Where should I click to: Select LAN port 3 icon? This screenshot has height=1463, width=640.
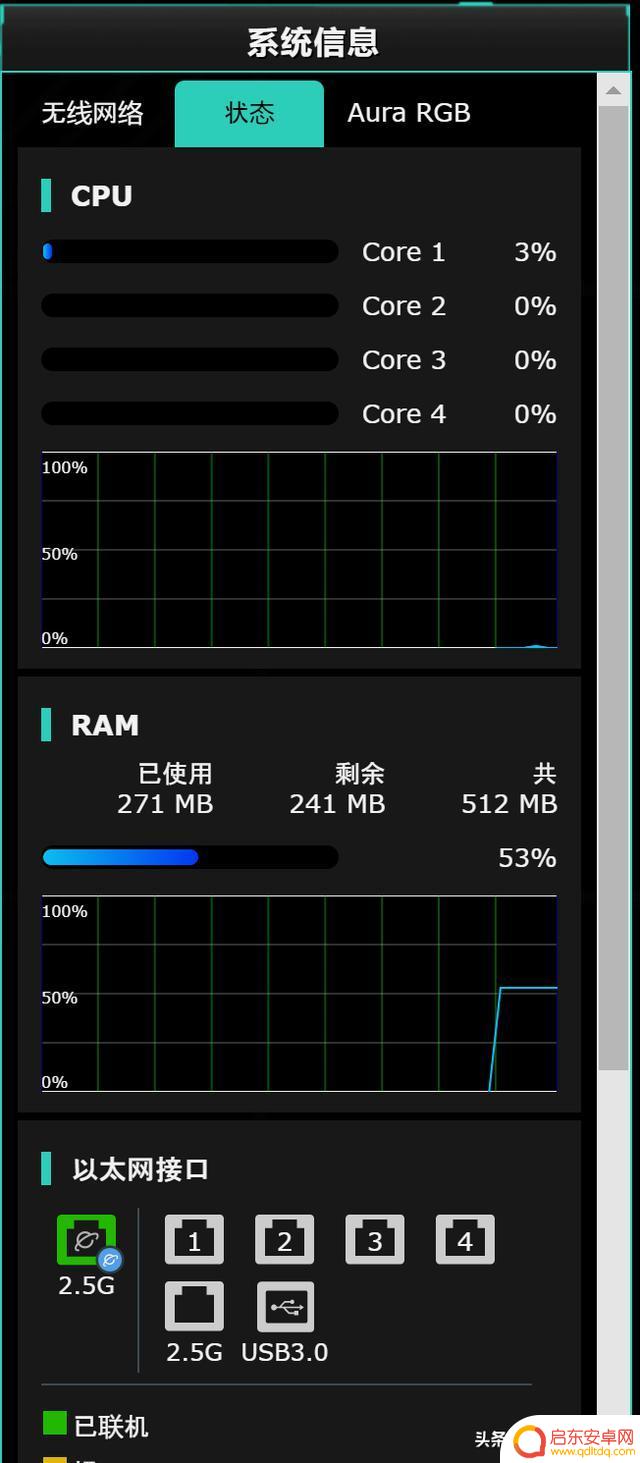point(375,1240)
